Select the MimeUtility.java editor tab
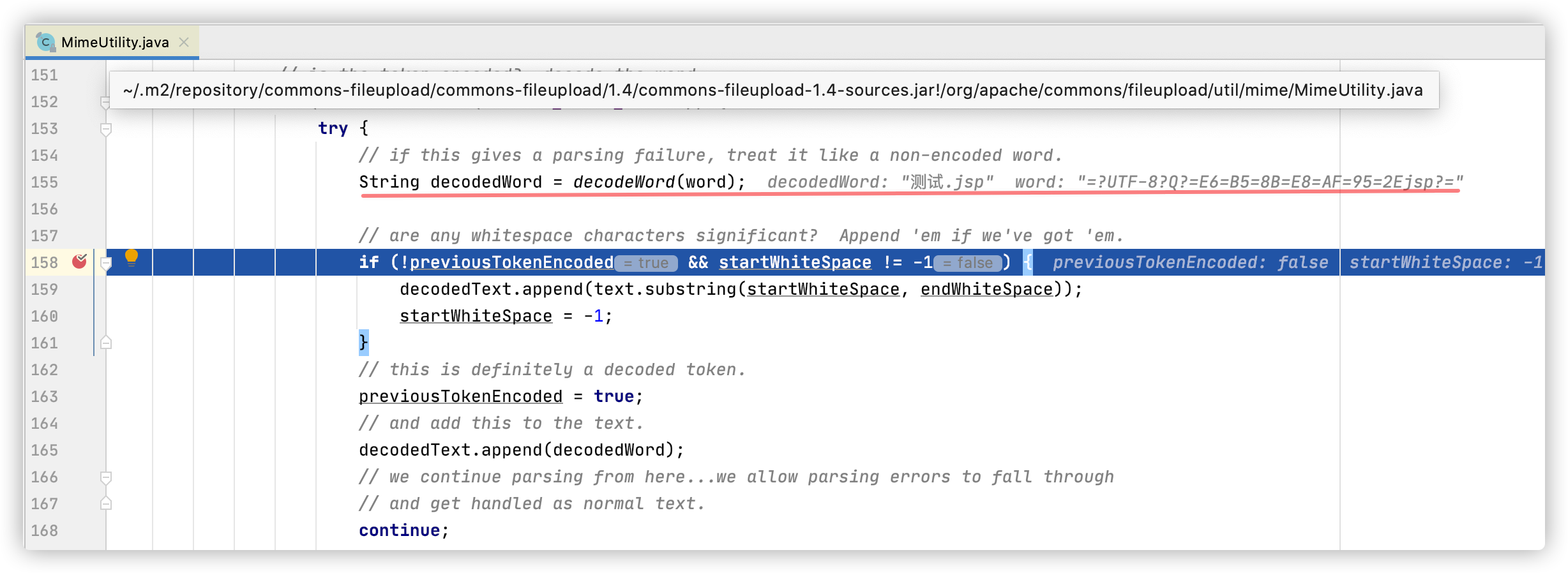Viewport: 1568px width, 573px height. point(115,42)
